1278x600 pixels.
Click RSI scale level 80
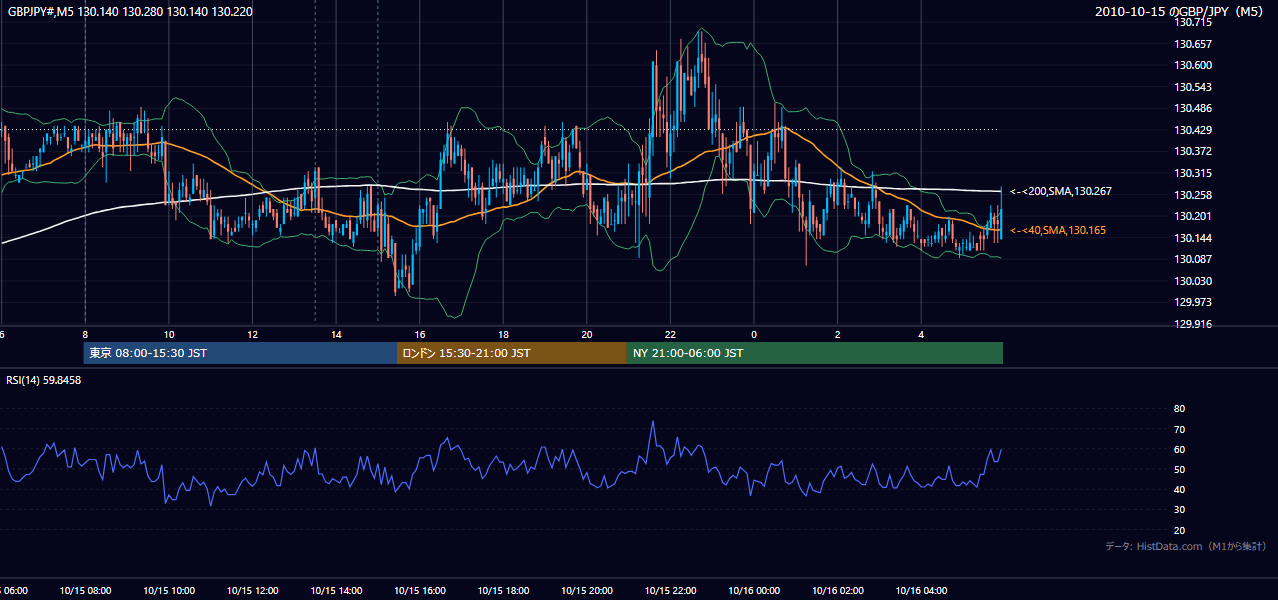(x=1179, y=409)
